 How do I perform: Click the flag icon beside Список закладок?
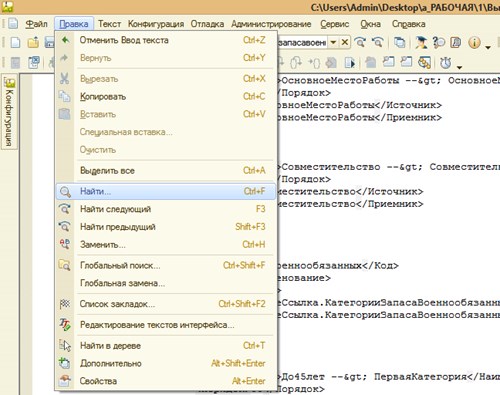click(65, 304)
